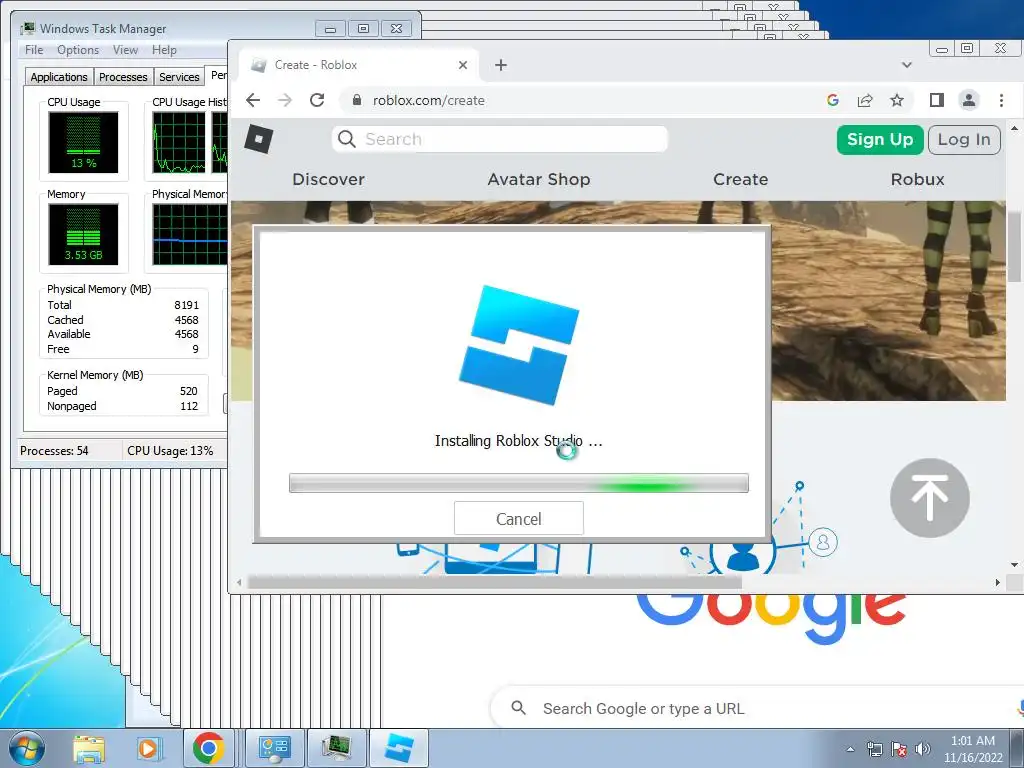Click the Kernel Memory 'Nonpaged' value 112

pos(189,406)
